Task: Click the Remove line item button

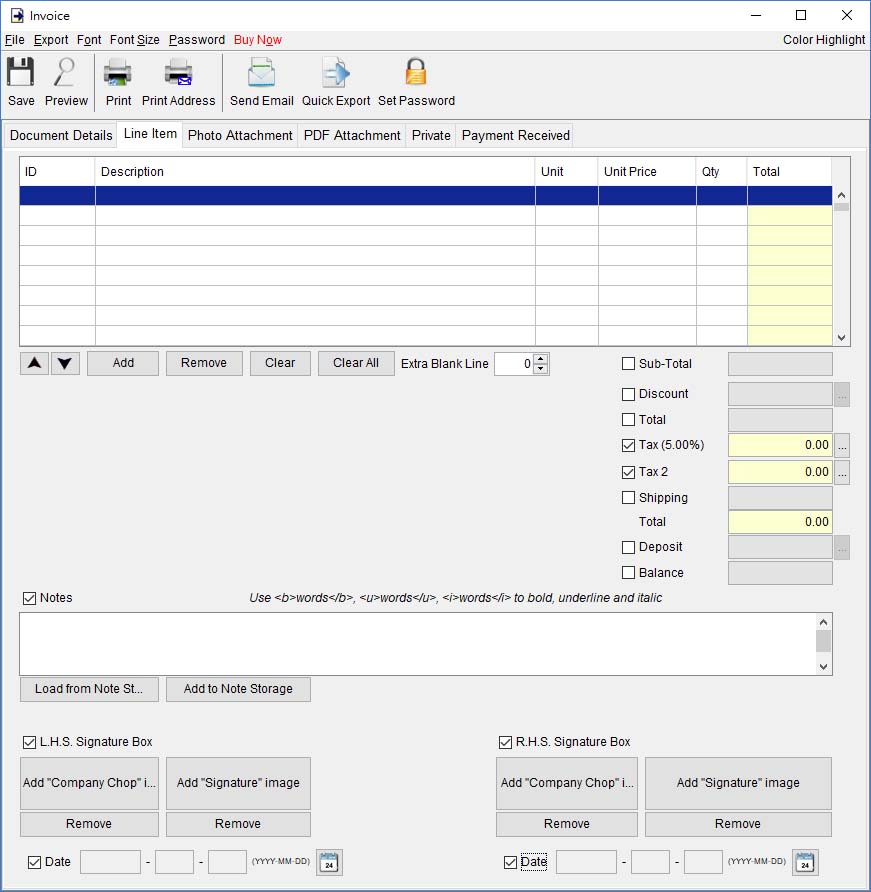Action: click(x=204, y=364)
